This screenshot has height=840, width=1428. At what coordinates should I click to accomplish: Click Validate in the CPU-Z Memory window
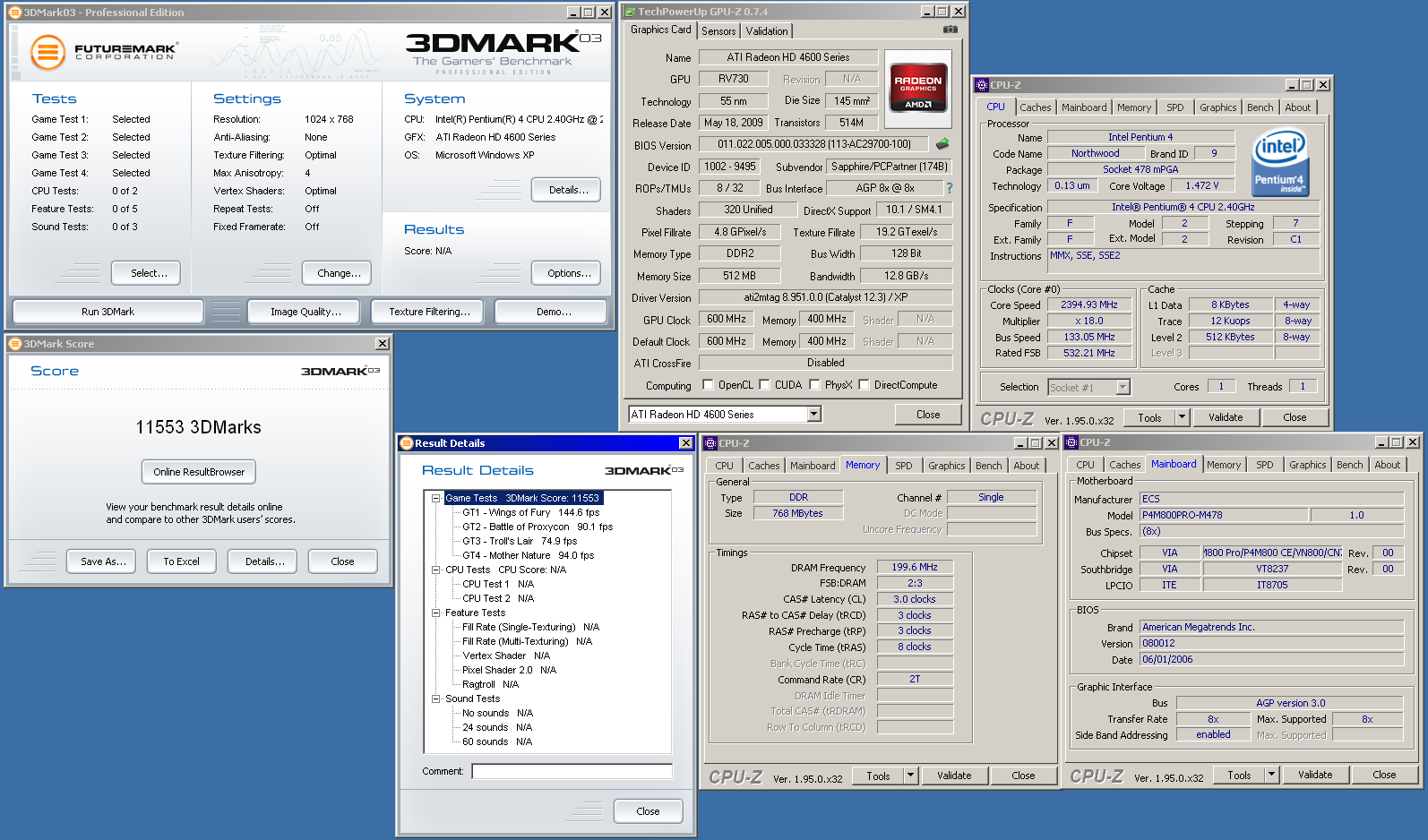[954, 776]
